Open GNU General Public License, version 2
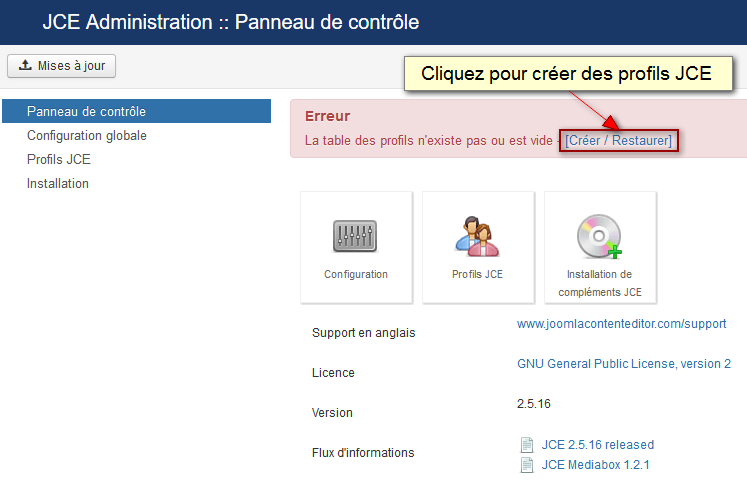Image resolution: width=747 pixels, height=486 pixels. coord(624,364)
